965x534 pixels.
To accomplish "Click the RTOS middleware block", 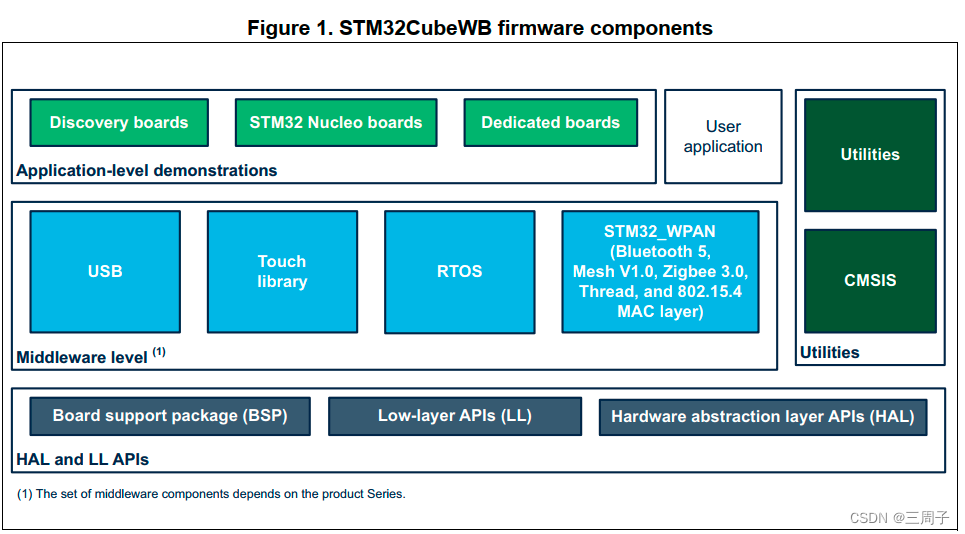I will (x=460, y=271).
